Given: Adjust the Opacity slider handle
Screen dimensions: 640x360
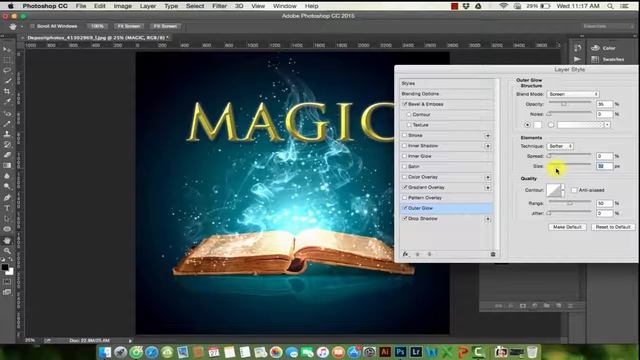Looking at the screenshot, I should tap(564, 104).
